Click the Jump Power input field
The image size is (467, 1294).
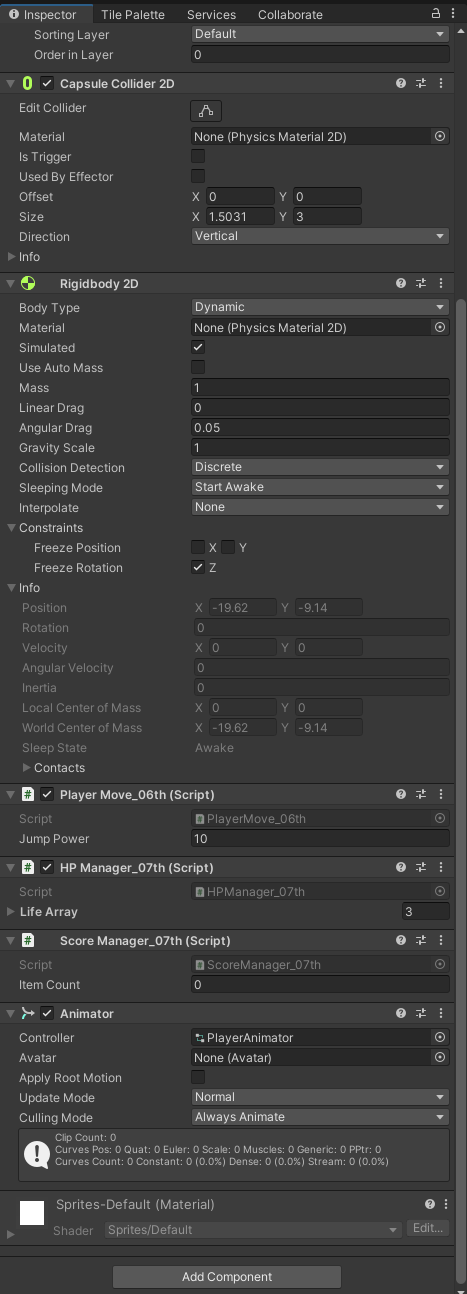coord(320,839)
